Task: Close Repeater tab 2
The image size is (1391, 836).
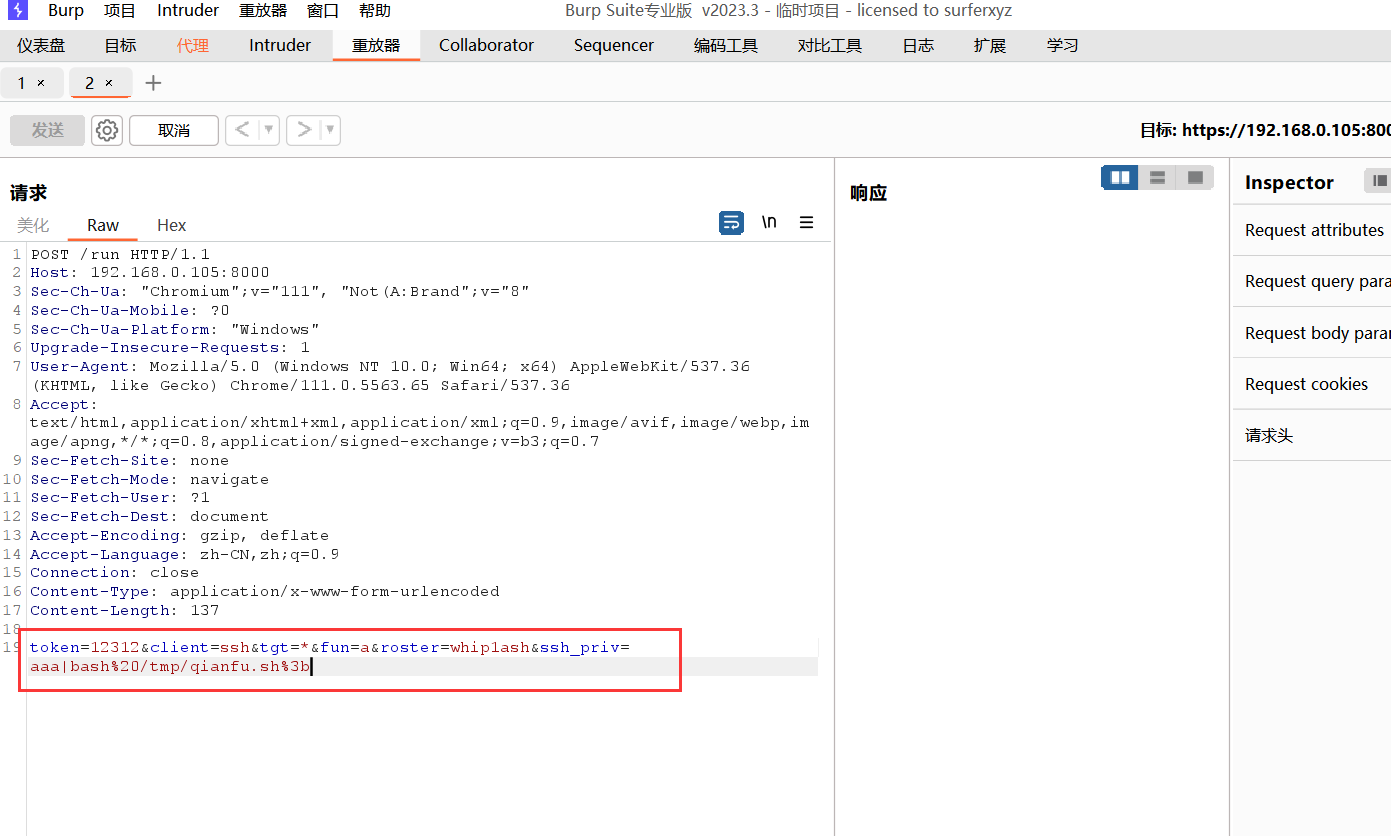Action: (109, 83)
